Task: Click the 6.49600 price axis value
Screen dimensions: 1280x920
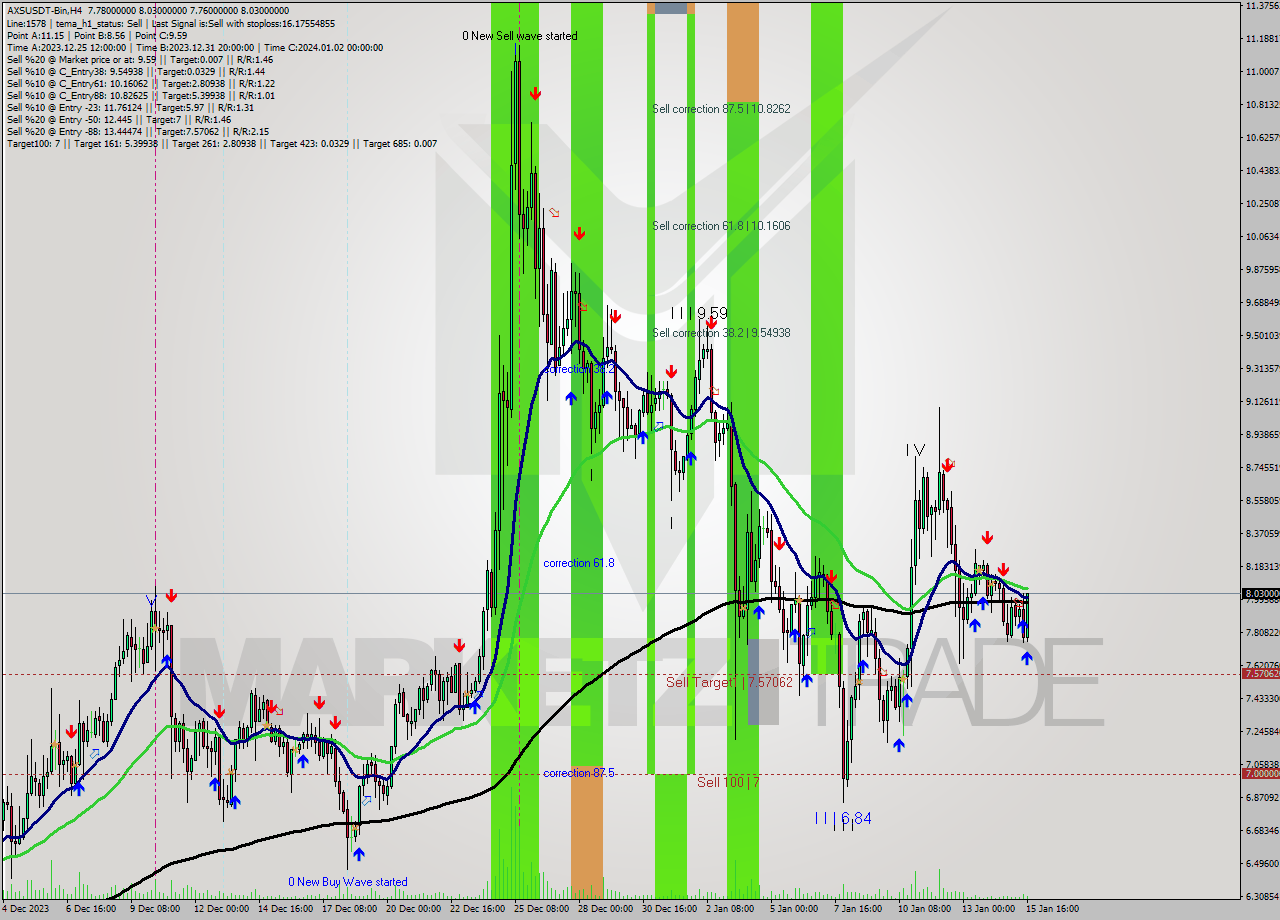Action: tap(1262, 864)
